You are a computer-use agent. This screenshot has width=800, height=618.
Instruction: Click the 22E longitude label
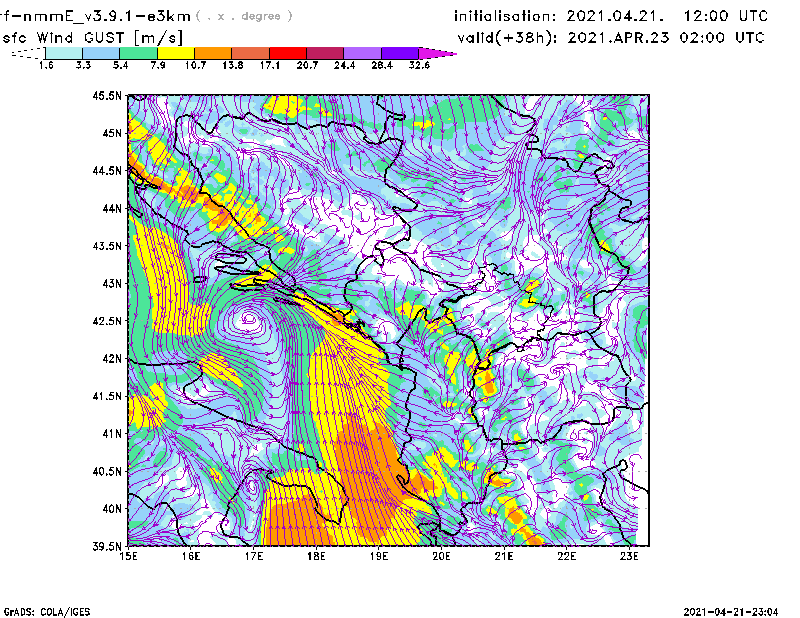pyautogui.click(x=566, y=556)
